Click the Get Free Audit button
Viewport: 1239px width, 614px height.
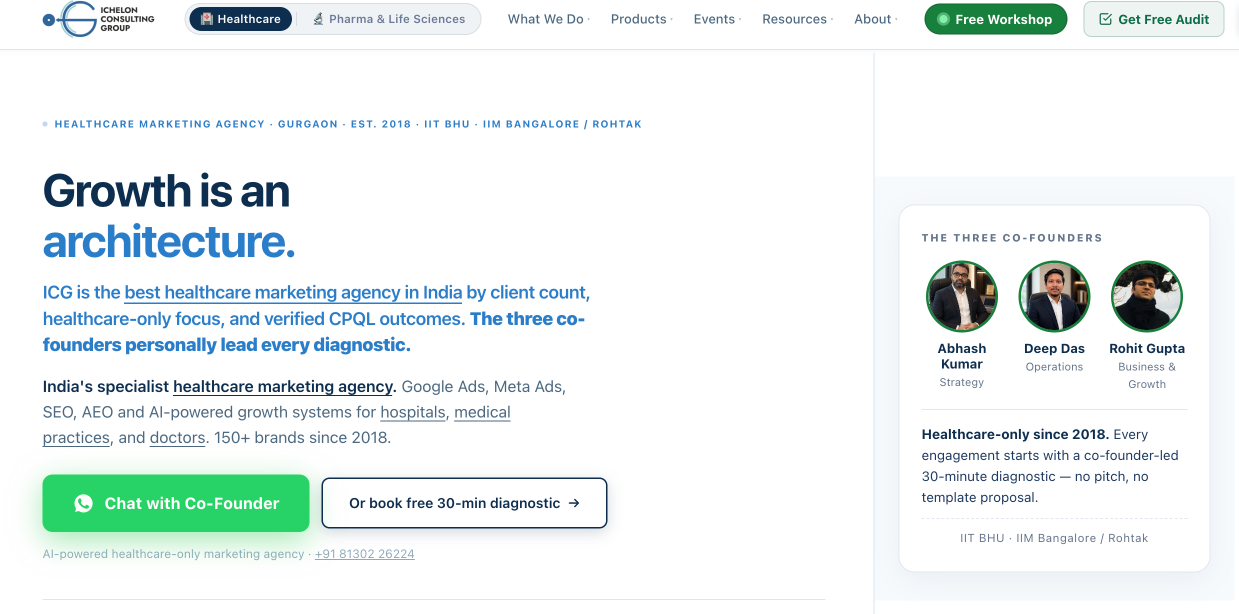click(x=1153, y=19)
